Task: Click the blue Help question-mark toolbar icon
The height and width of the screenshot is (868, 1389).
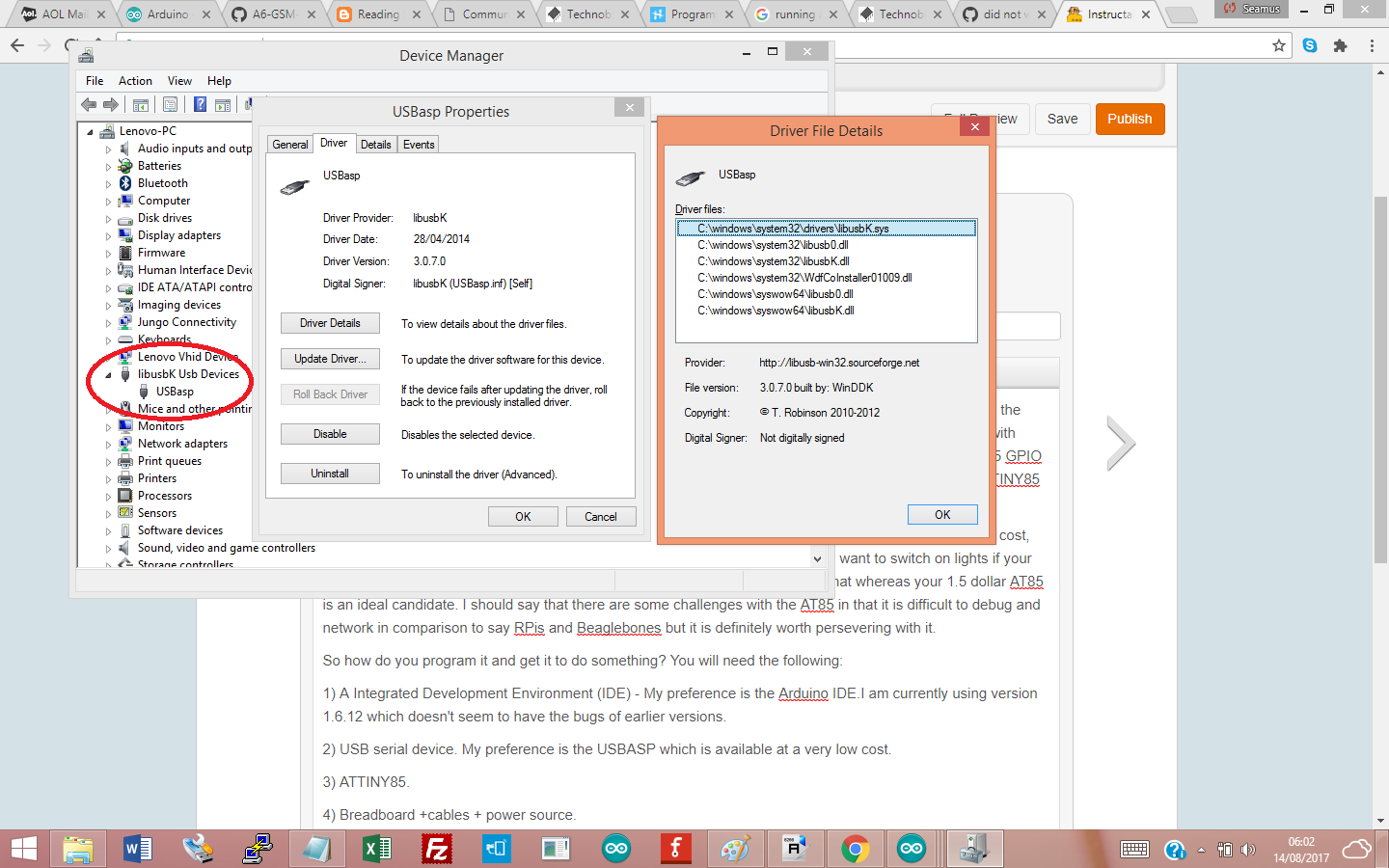Action: point(200,104)
